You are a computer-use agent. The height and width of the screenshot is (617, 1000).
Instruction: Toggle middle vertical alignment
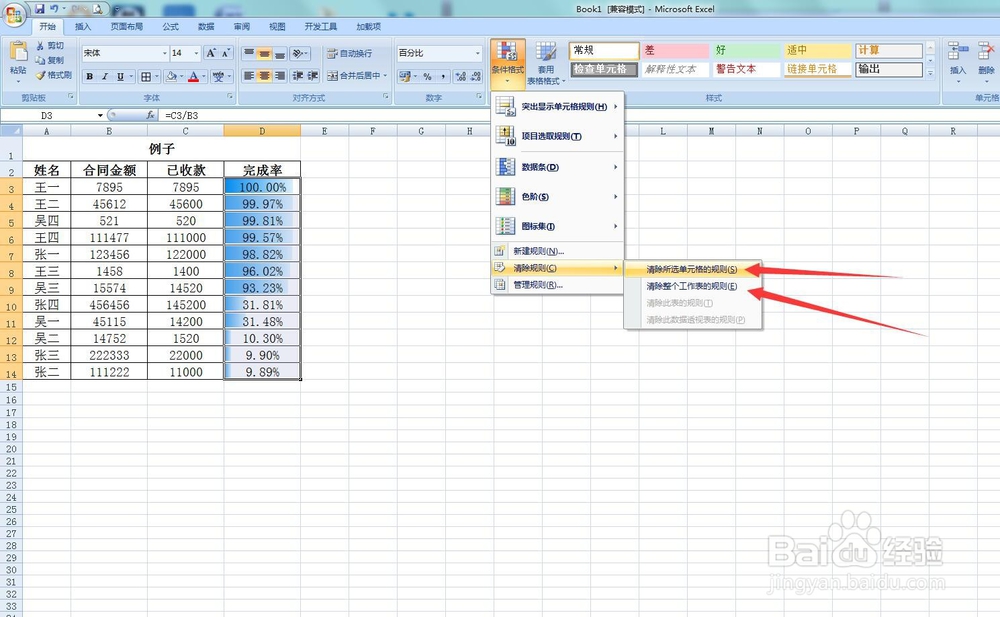tap(264, 54)
